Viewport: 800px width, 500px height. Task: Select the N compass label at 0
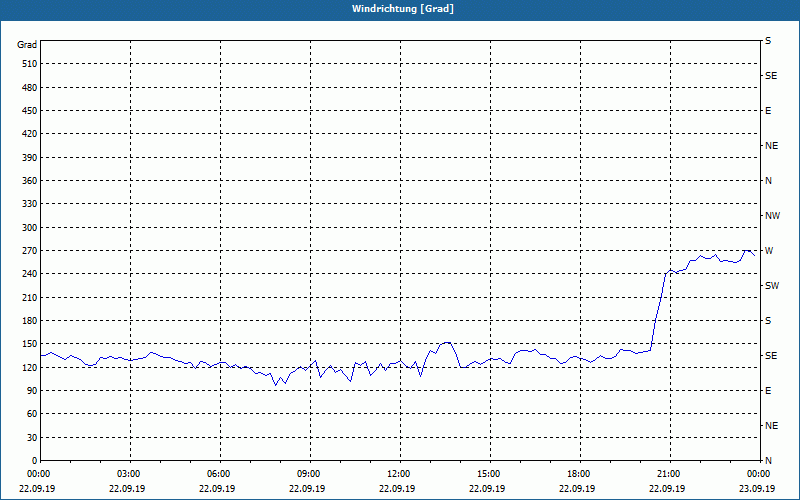[768, 460]
